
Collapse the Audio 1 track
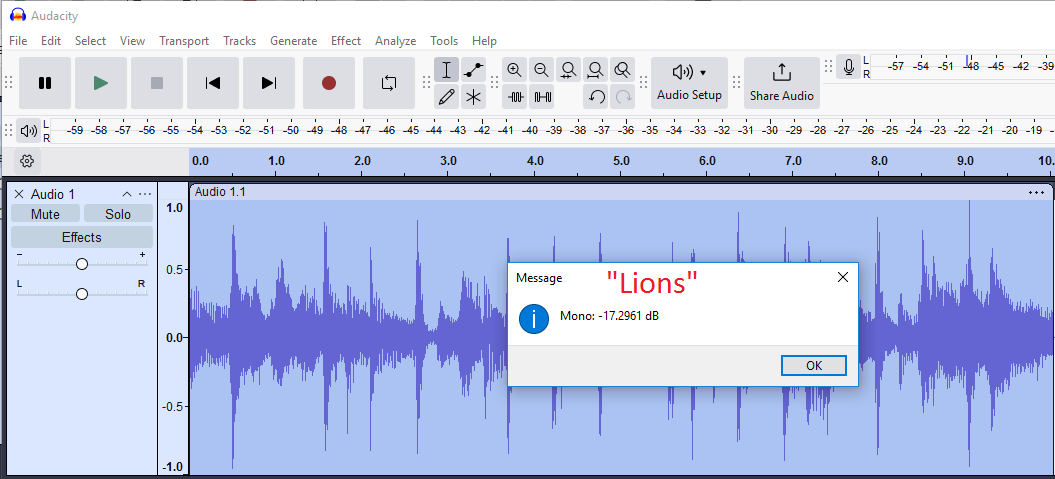(x=126, y=194)
